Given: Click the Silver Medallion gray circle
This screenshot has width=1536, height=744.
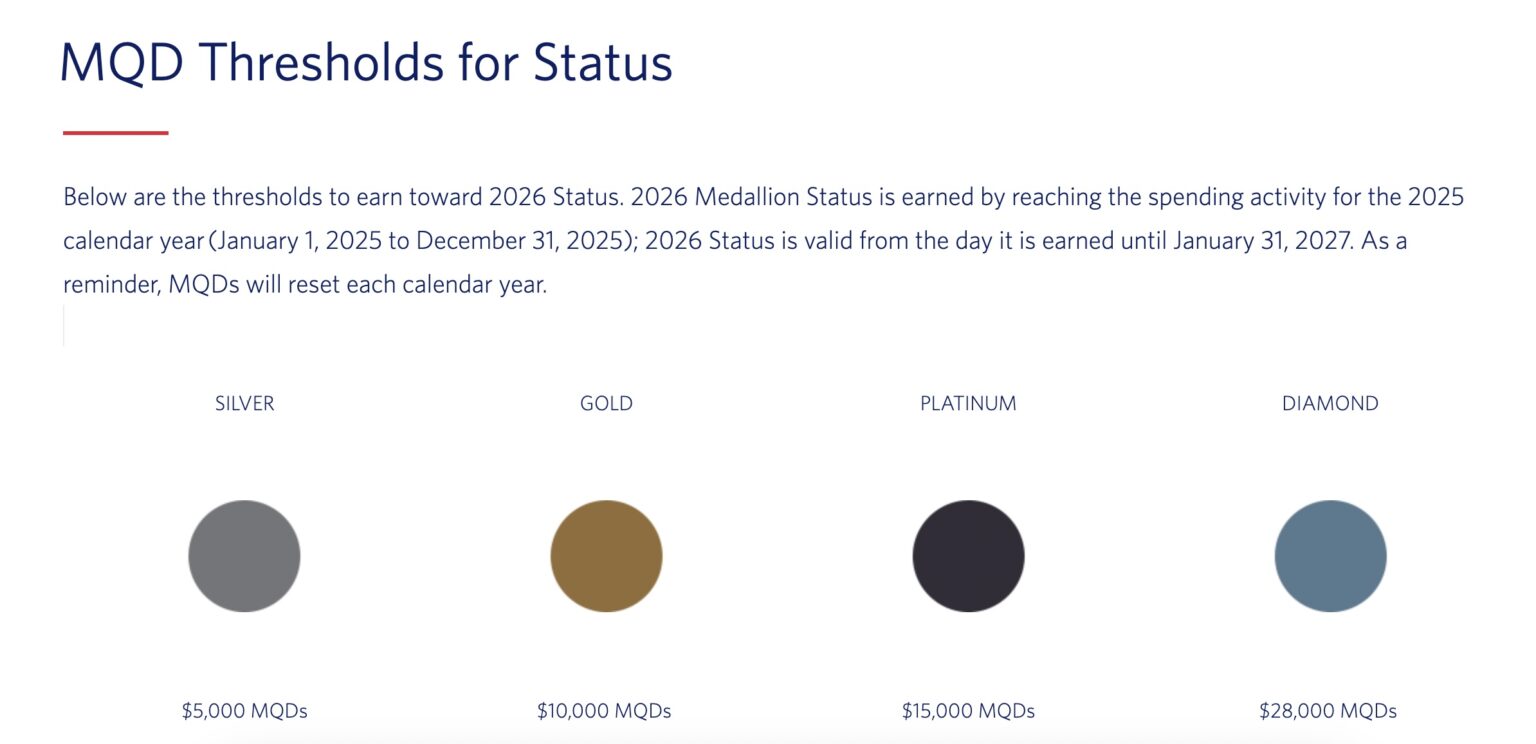Looking at the screenshot, I should pyautogui.click(x=244, y=556).
